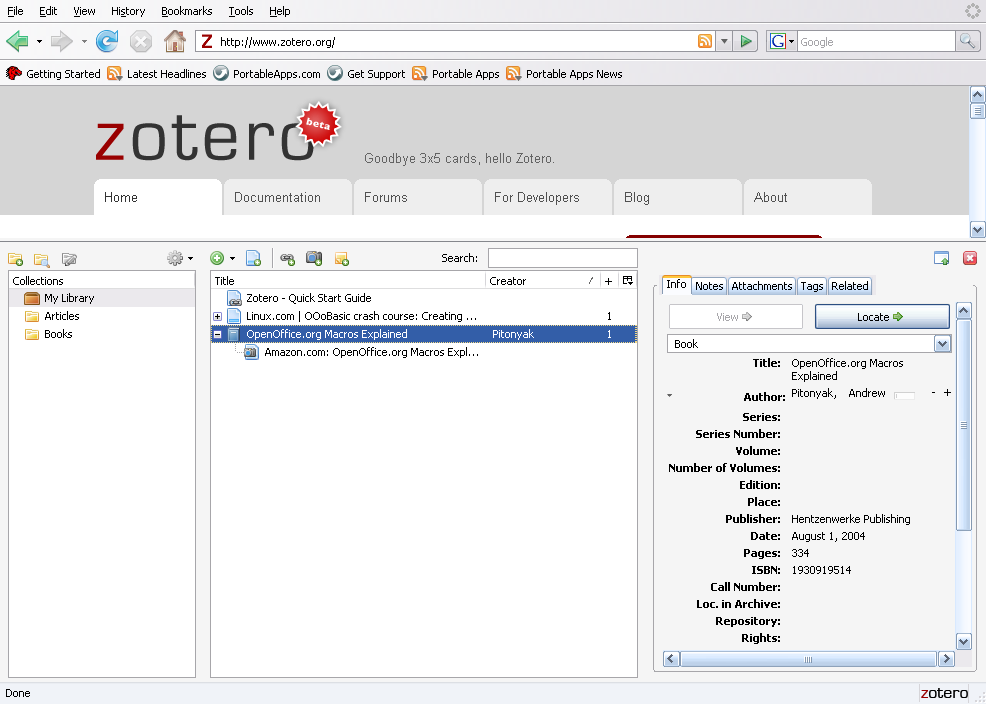Click the New Saved Search icon
This screenshot has width=986, height=704.
point(42,259)
